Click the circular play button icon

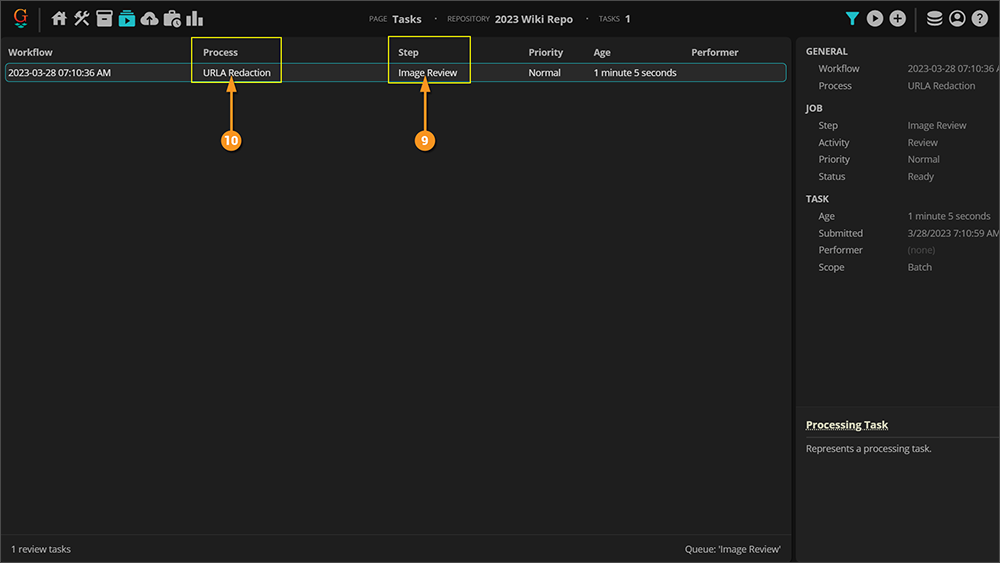pos(875,18)
